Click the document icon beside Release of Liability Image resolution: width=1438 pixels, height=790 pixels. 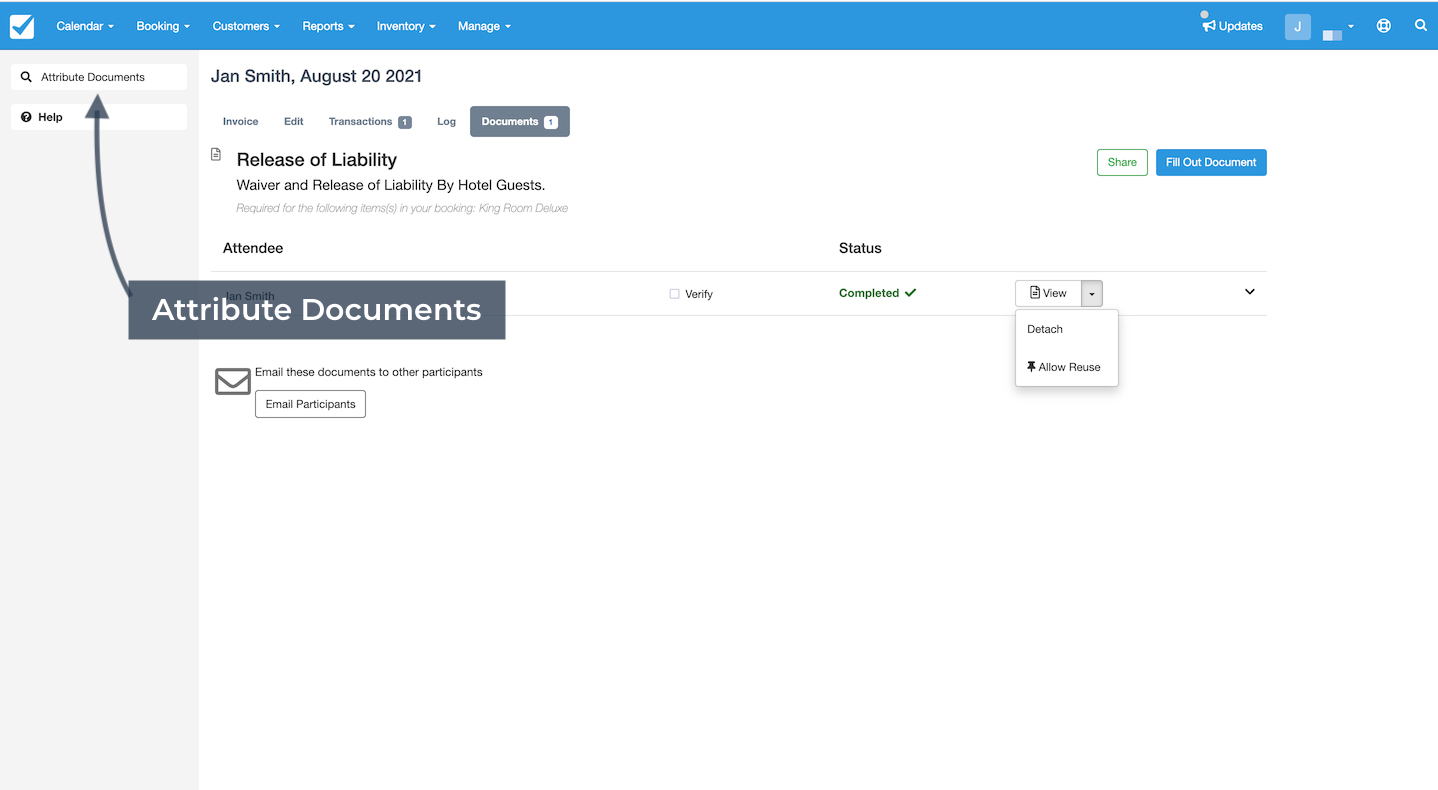pos(216,155)
